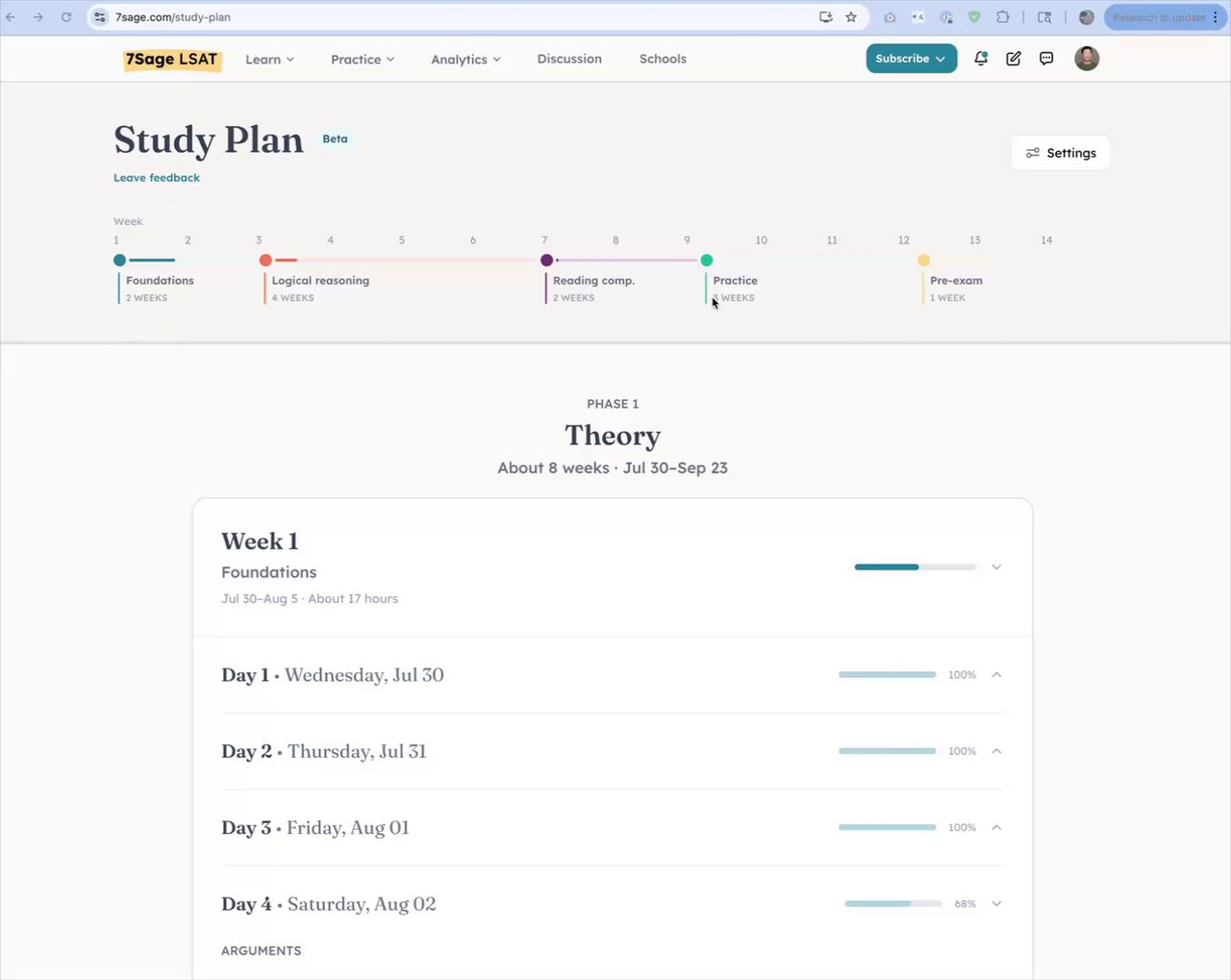Open the Subscribe dropdown button
Viewport: 1231px width, 980px height.
(912, 59)
